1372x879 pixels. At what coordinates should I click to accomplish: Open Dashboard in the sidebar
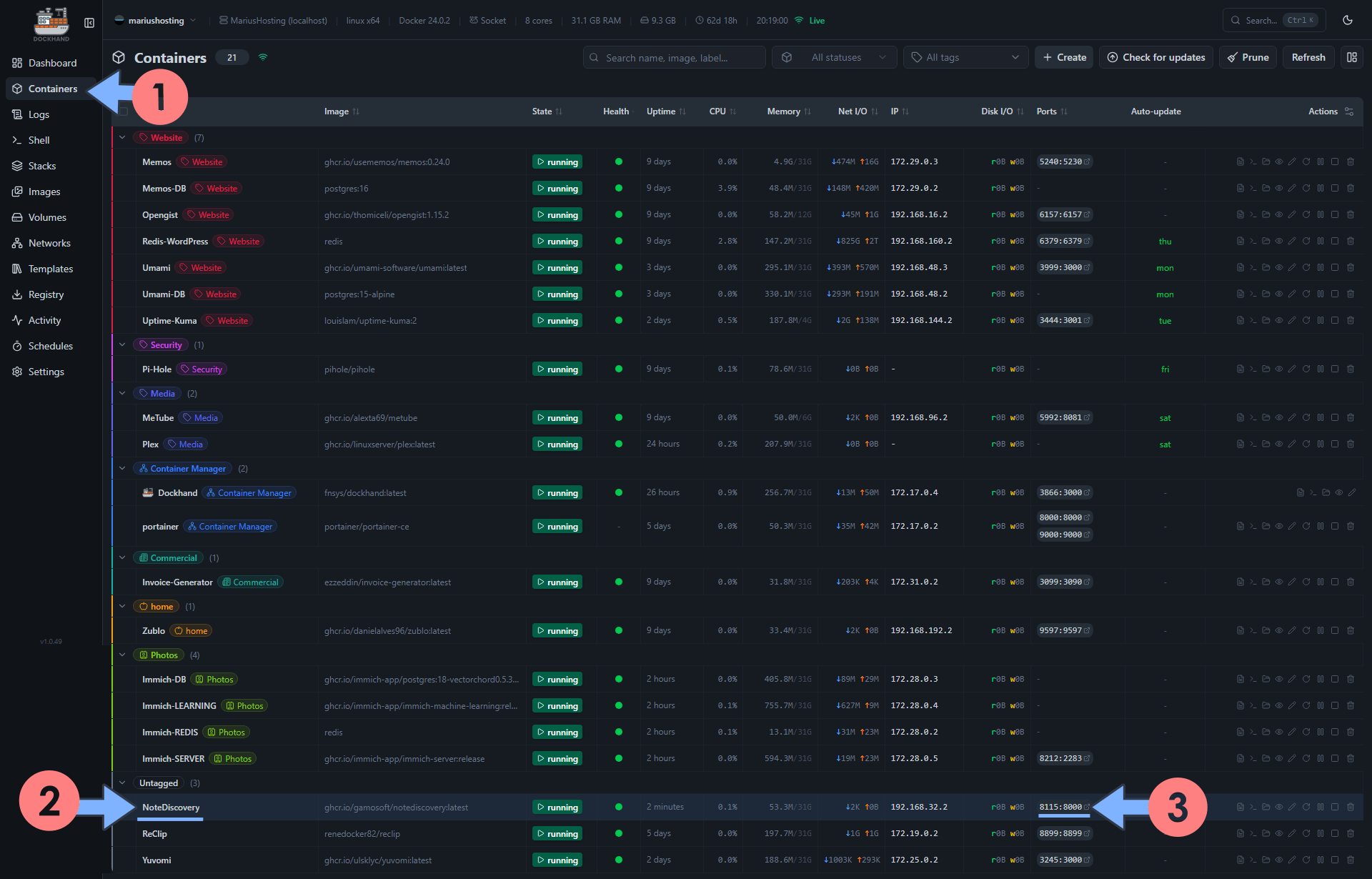[x=51, y=63]
